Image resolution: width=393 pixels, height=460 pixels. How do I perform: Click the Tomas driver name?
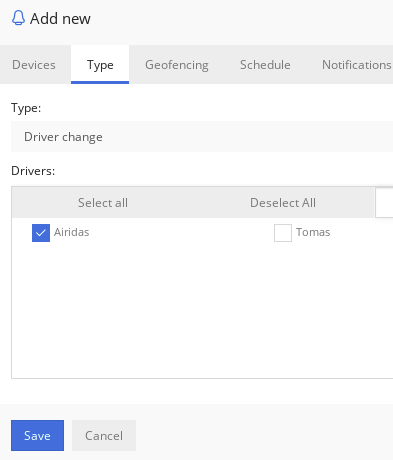[x=313, y=232]
